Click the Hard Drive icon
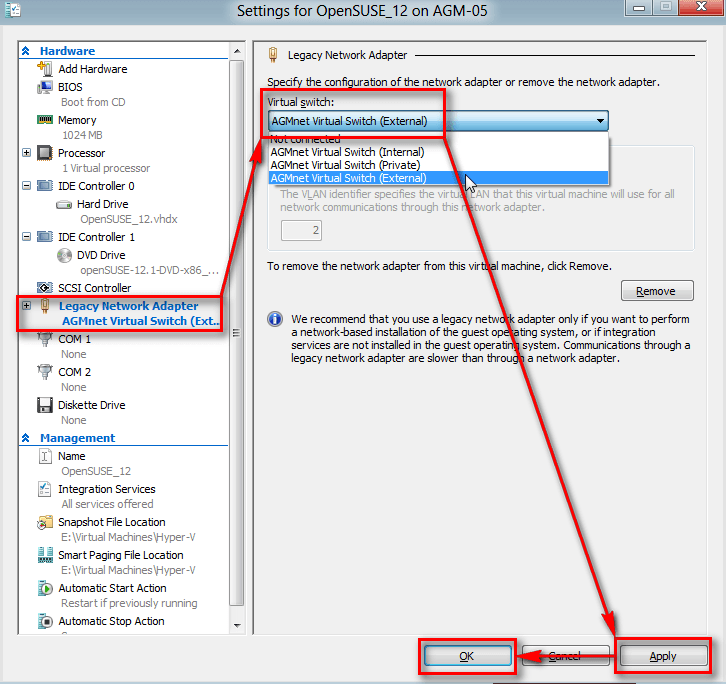Viewport: 726px width, 684px height. coord(65,204)
